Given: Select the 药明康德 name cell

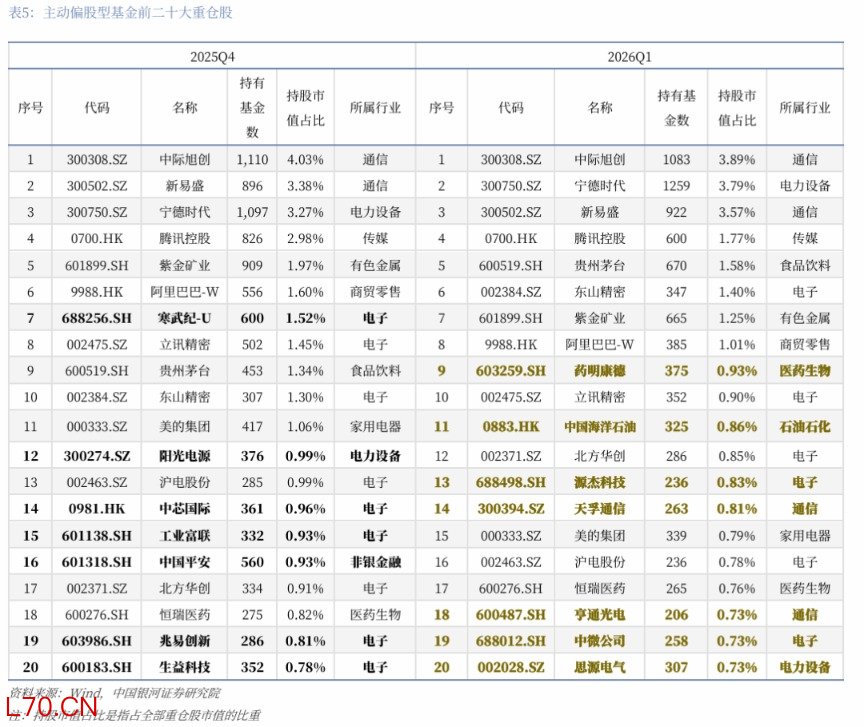Looking at the screenshot, I should coord(600,371).
